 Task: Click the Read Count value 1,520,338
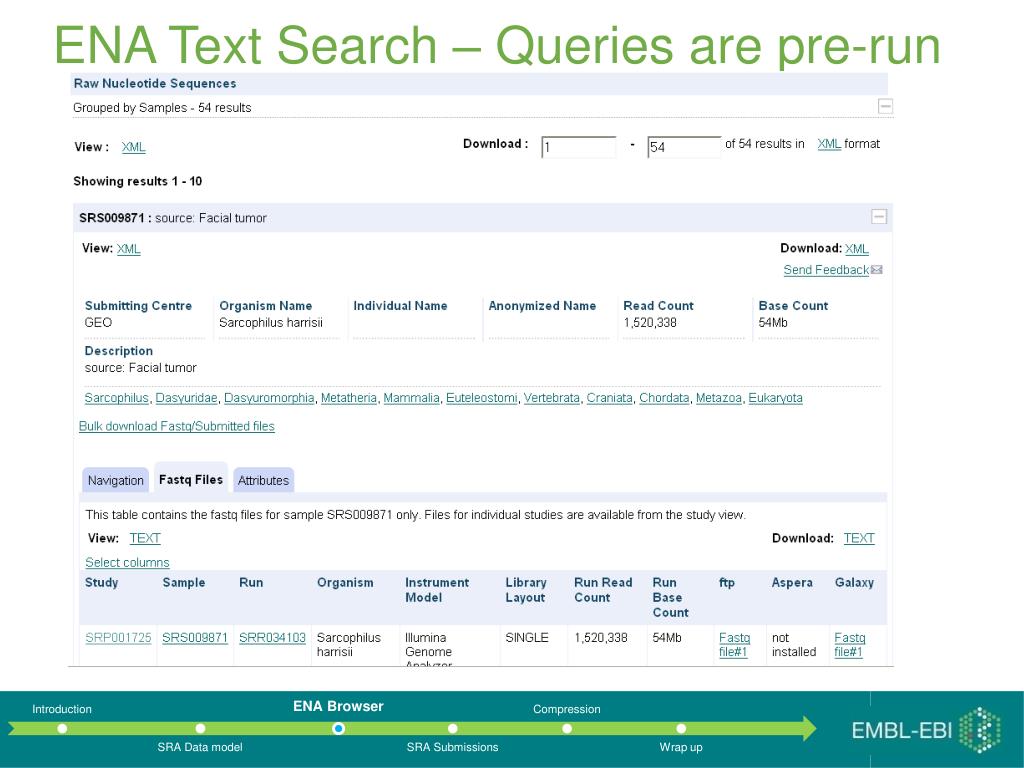(650, 323)
